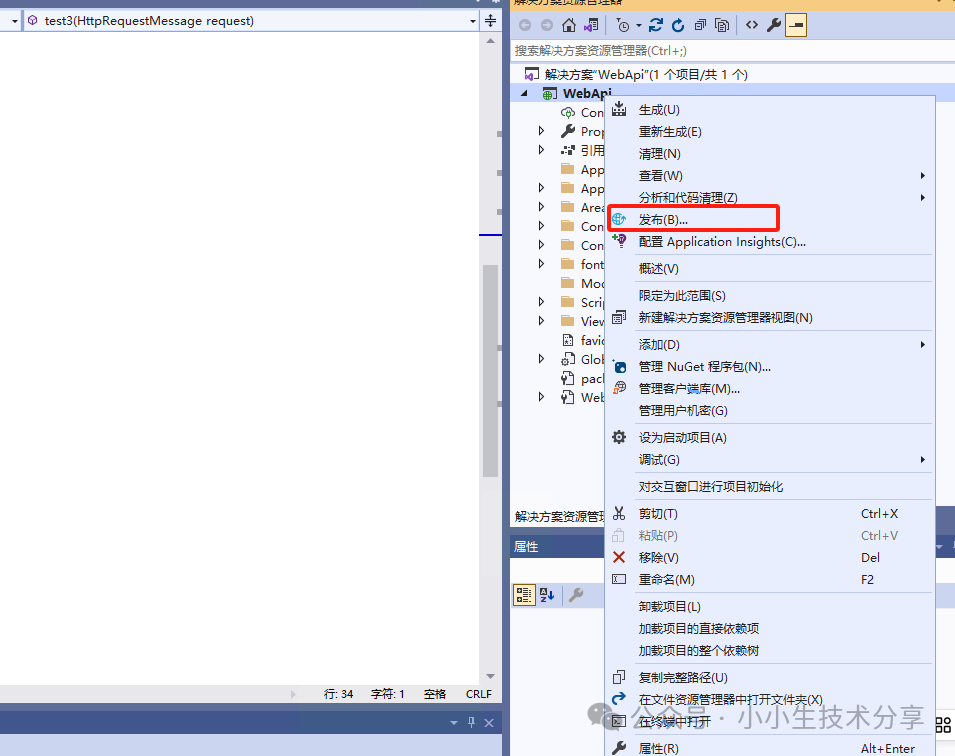The image size is (955, 756).
Task: Choose 重新生成(E) from the context menu
Action: 770,132
